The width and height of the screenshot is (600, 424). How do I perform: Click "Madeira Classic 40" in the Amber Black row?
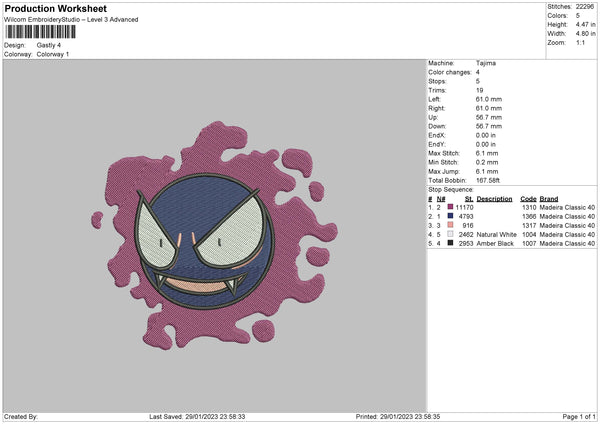click(567, 243)
